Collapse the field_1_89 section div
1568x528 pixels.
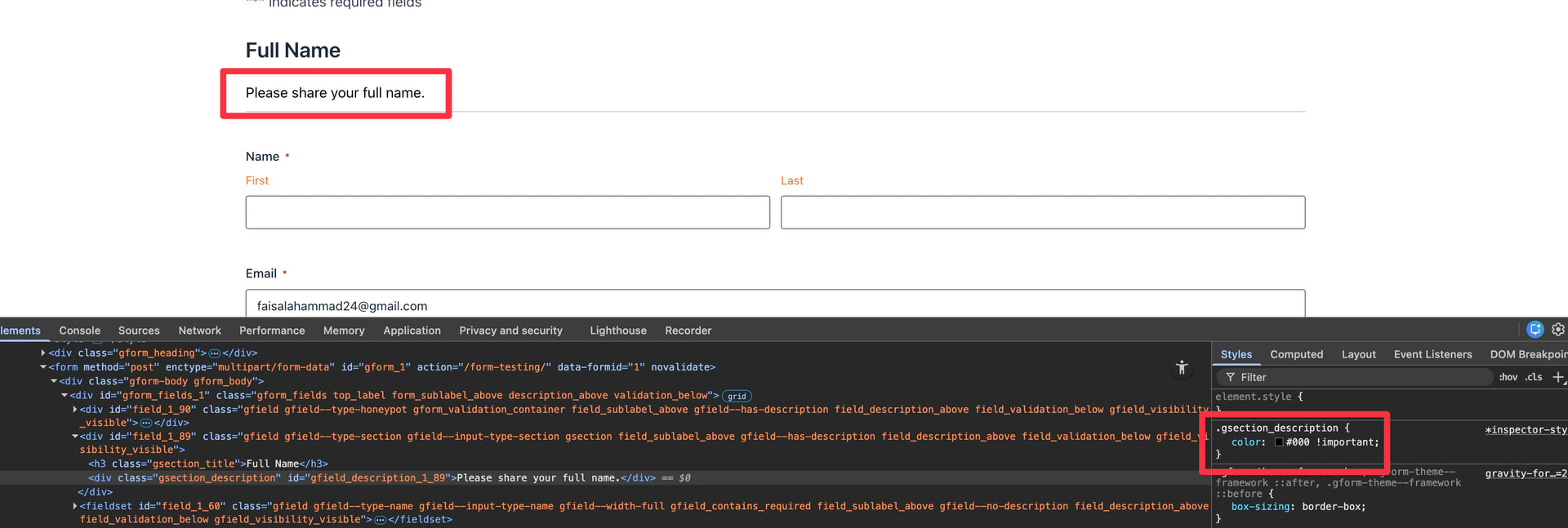[75, 437]
